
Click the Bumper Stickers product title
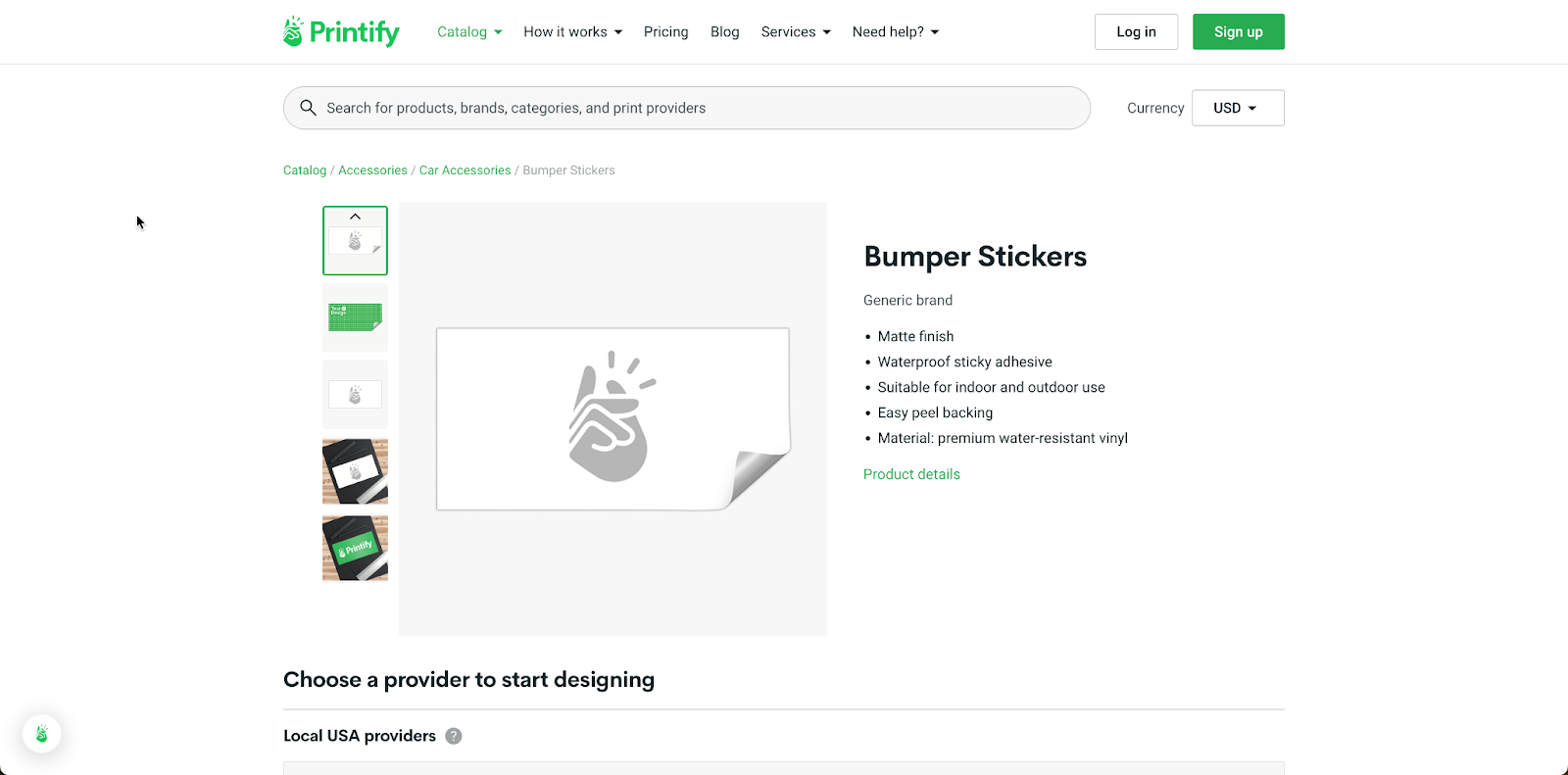975,257
